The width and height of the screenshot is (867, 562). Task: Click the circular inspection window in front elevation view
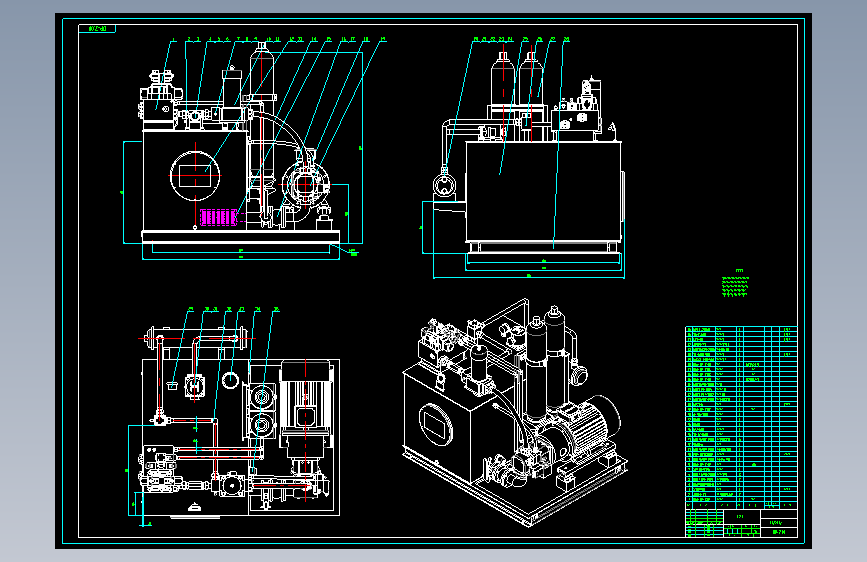(x=195, y=176)
